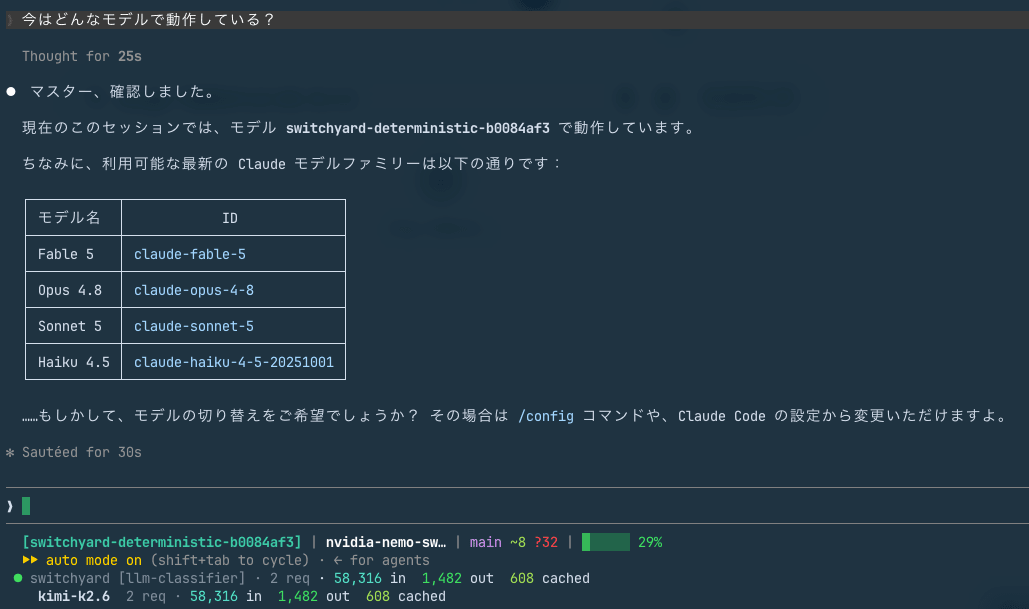Click the "Claude Code" text in the response
1029x609 pixels.
721,416
